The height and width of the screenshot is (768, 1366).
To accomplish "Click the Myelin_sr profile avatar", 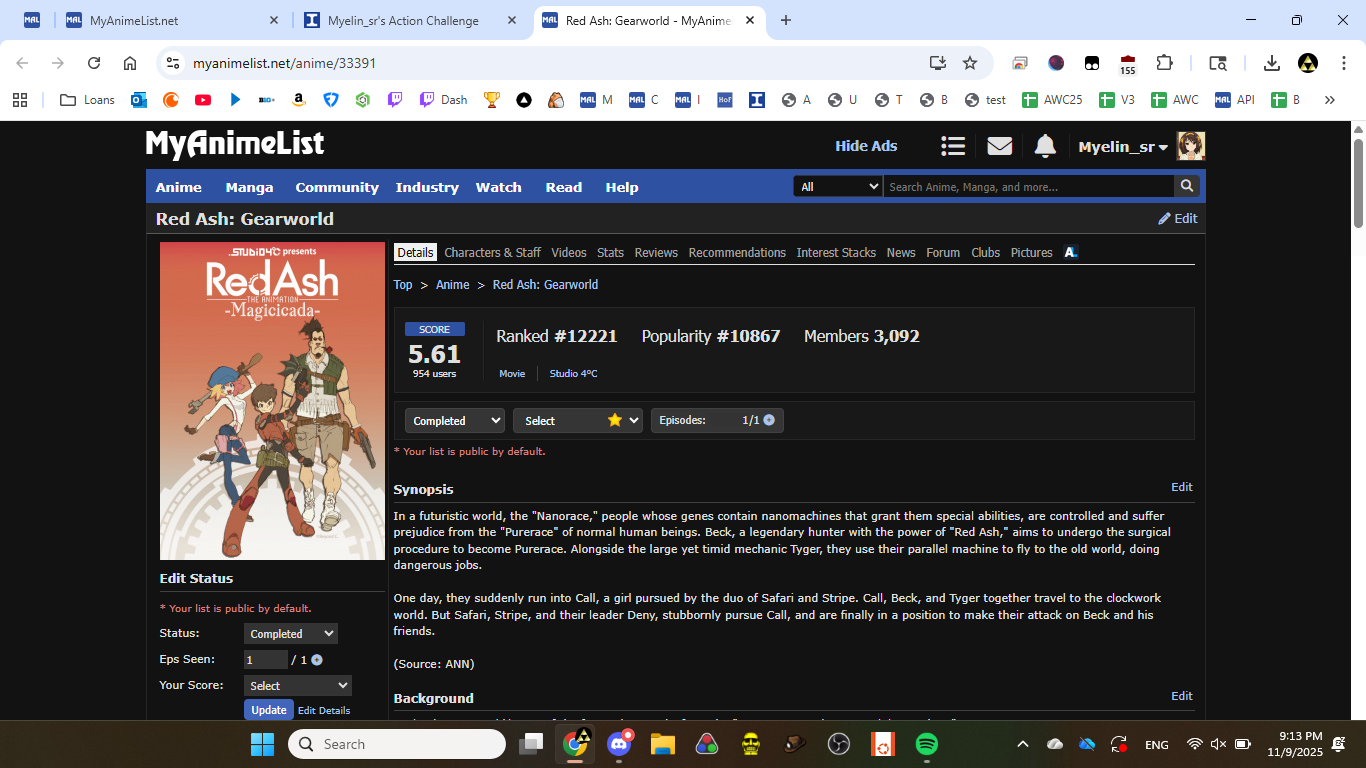I will click(x=1191, y=146).
